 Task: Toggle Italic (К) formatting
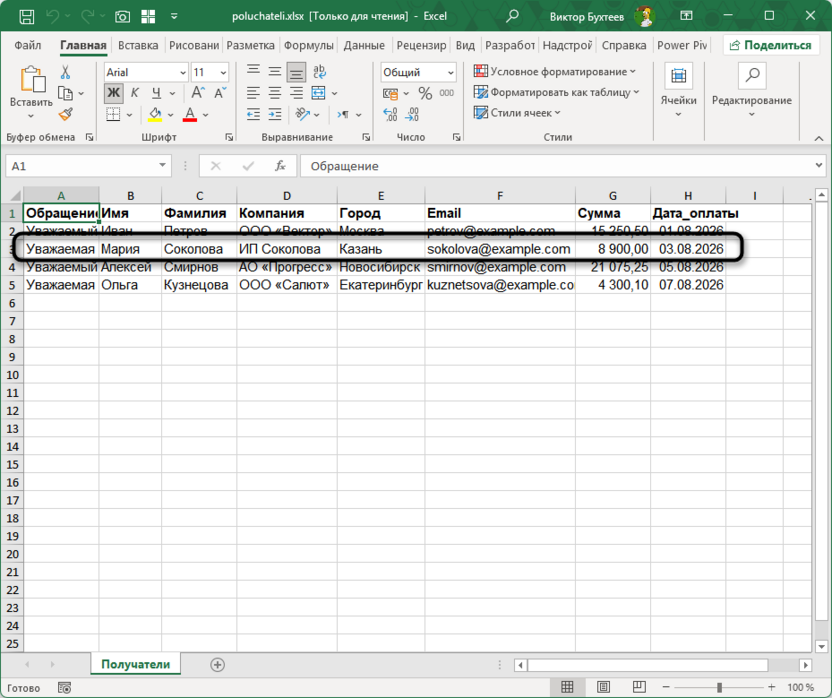tap(134, 93)
